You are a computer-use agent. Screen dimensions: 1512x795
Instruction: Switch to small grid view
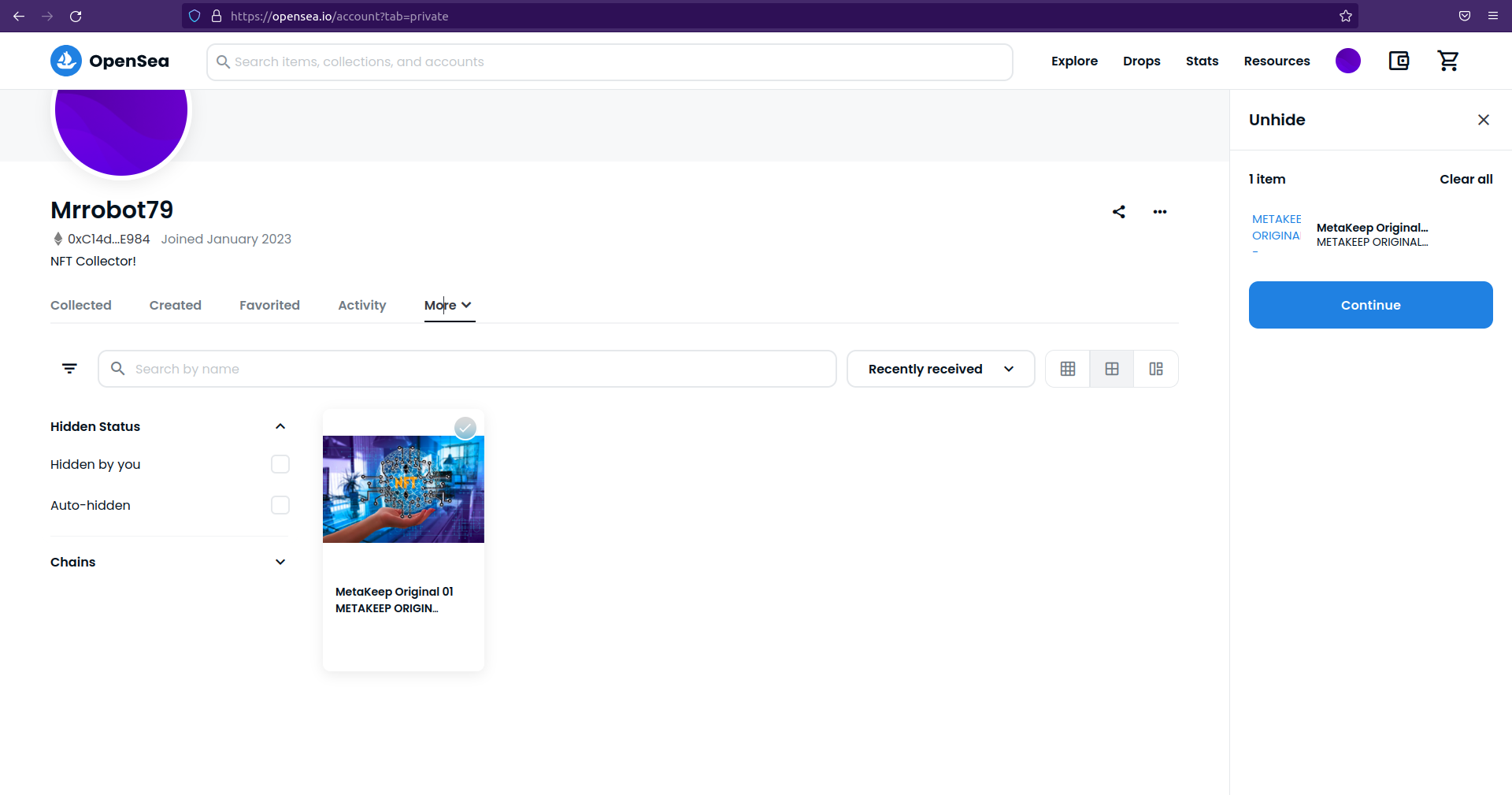[x=1068, y=369]
